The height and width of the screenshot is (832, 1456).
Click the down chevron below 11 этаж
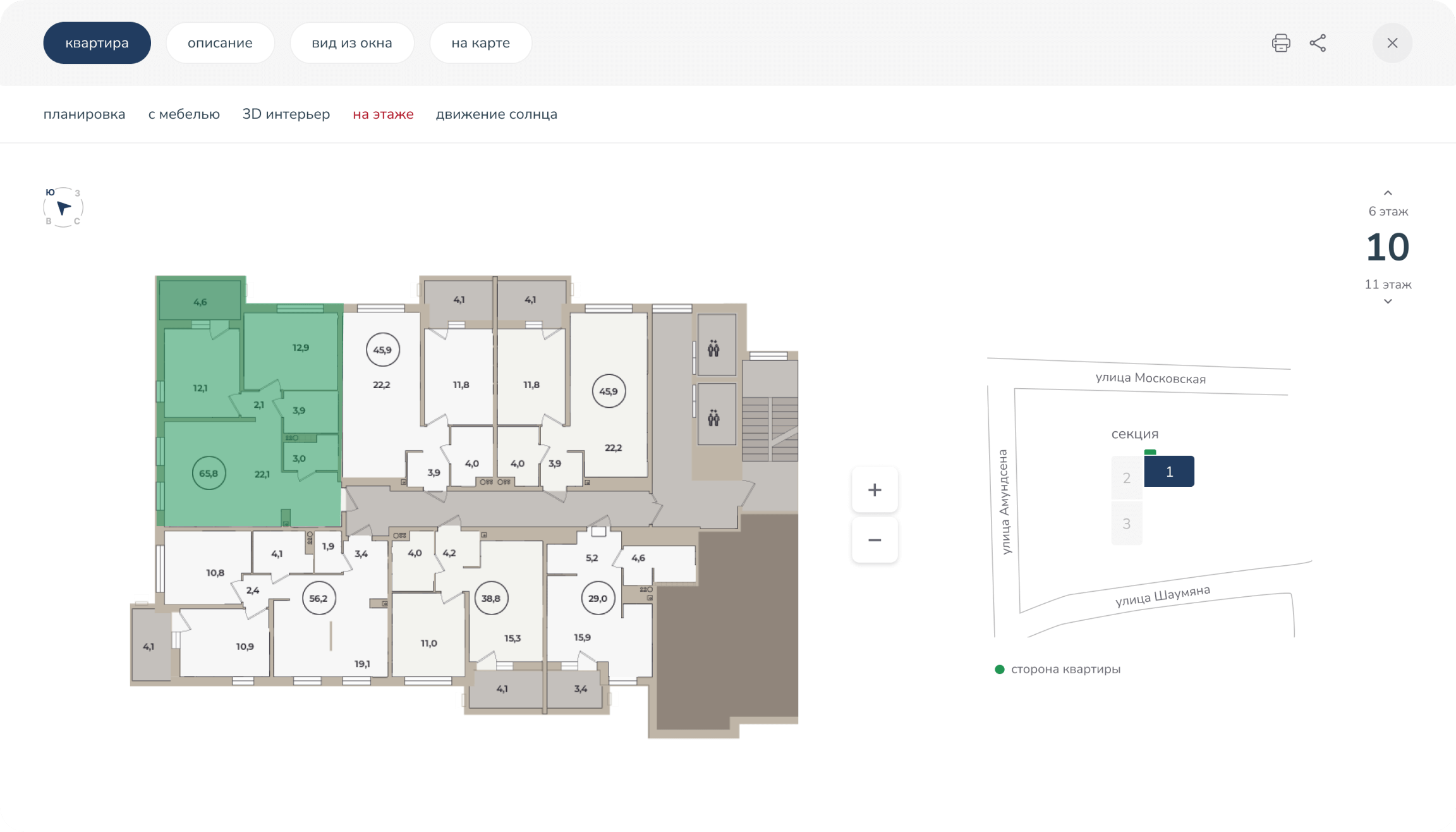[x=1388, y=302]
